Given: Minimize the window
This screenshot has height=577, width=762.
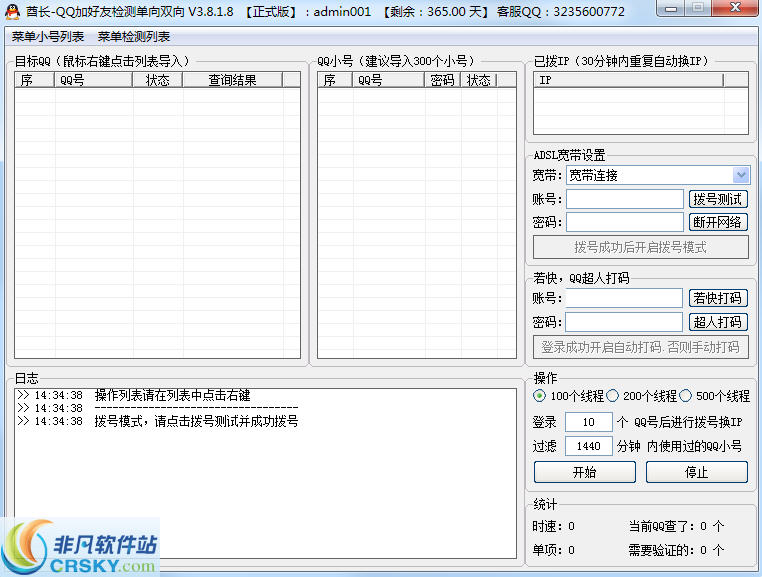Looking at the screenshot, I should 671,8.
